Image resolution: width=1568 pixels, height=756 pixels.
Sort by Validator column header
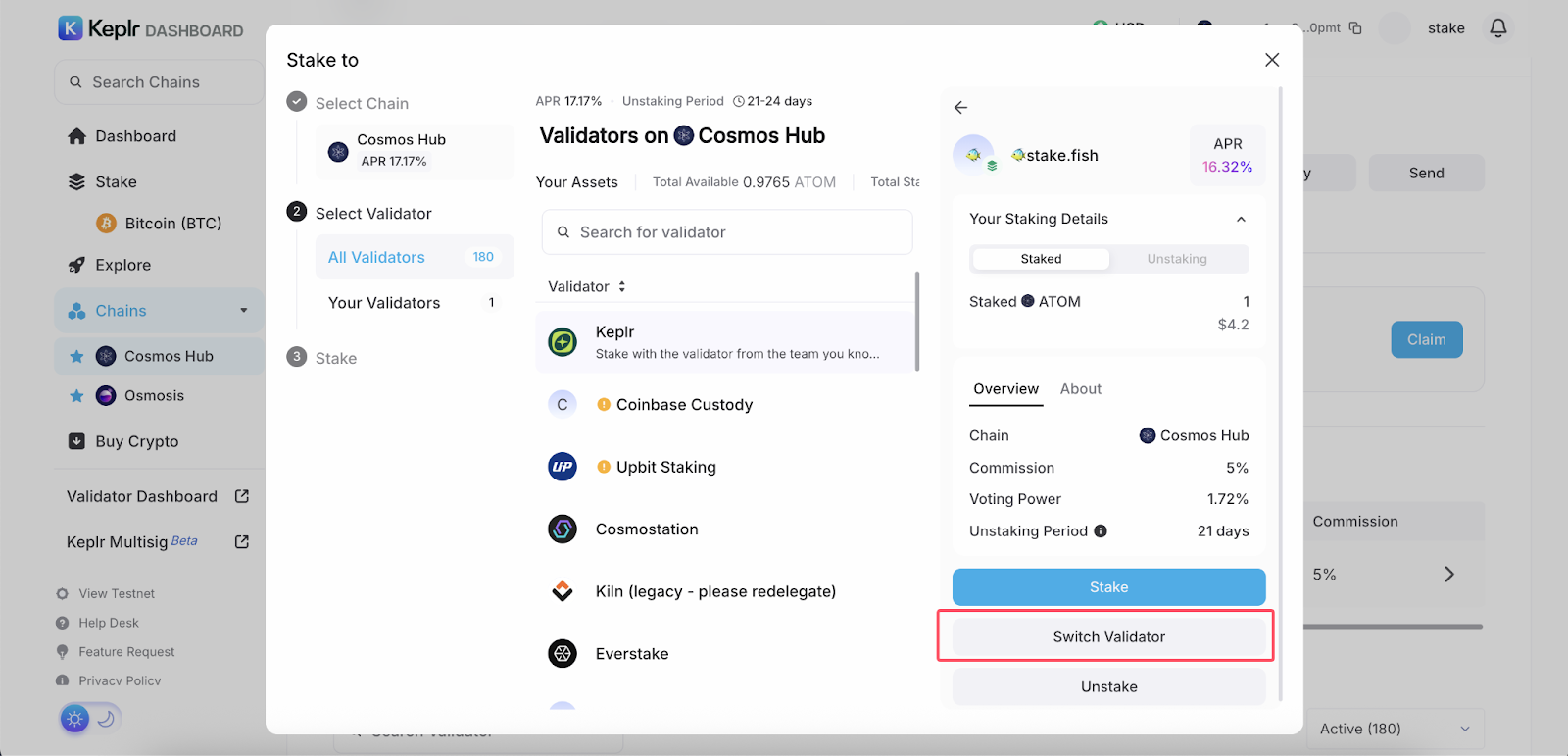(x=587, y=287)
